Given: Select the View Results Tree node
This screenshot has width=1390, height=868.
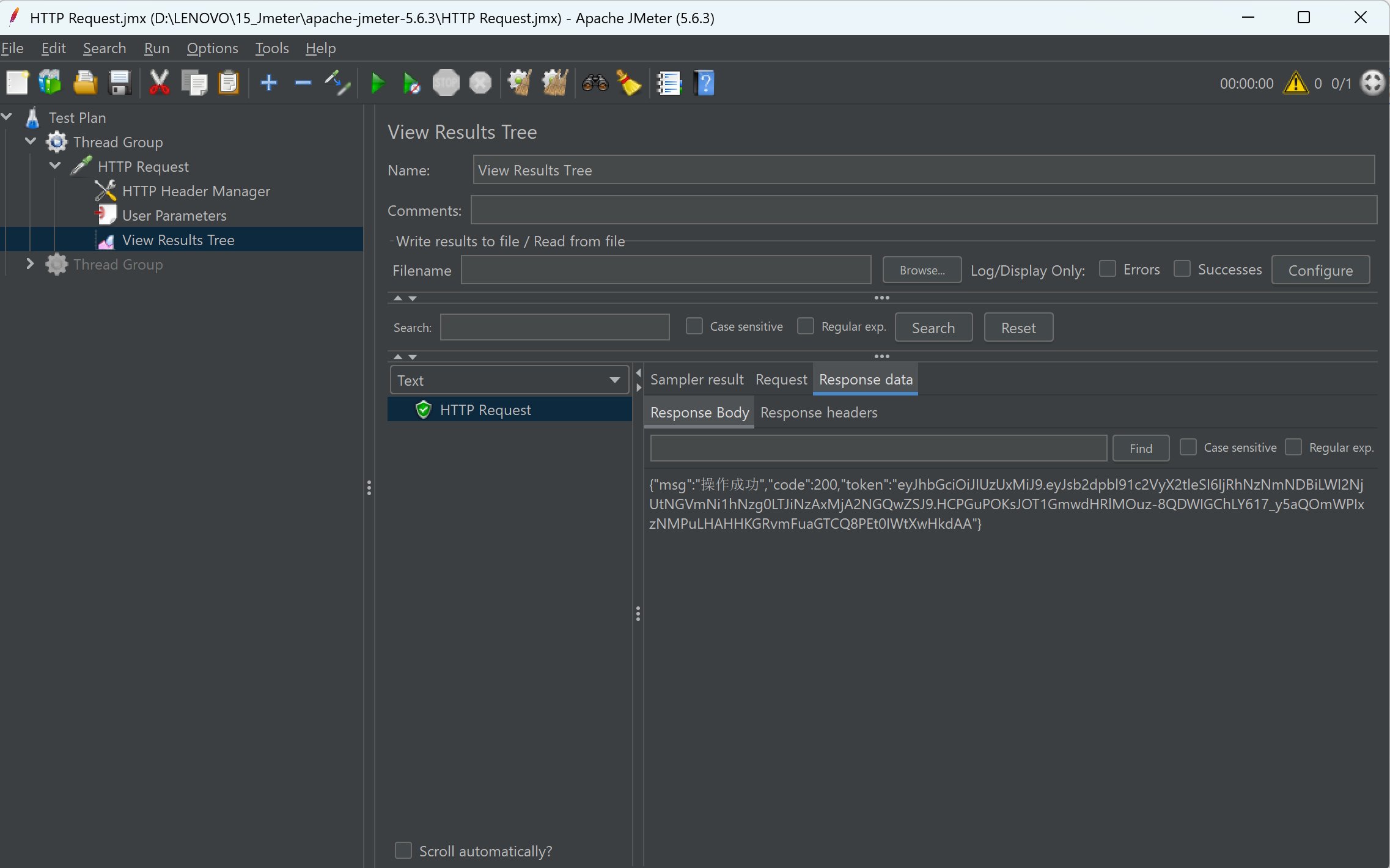Looking at the screenshot, I should (x=178, y=240).
